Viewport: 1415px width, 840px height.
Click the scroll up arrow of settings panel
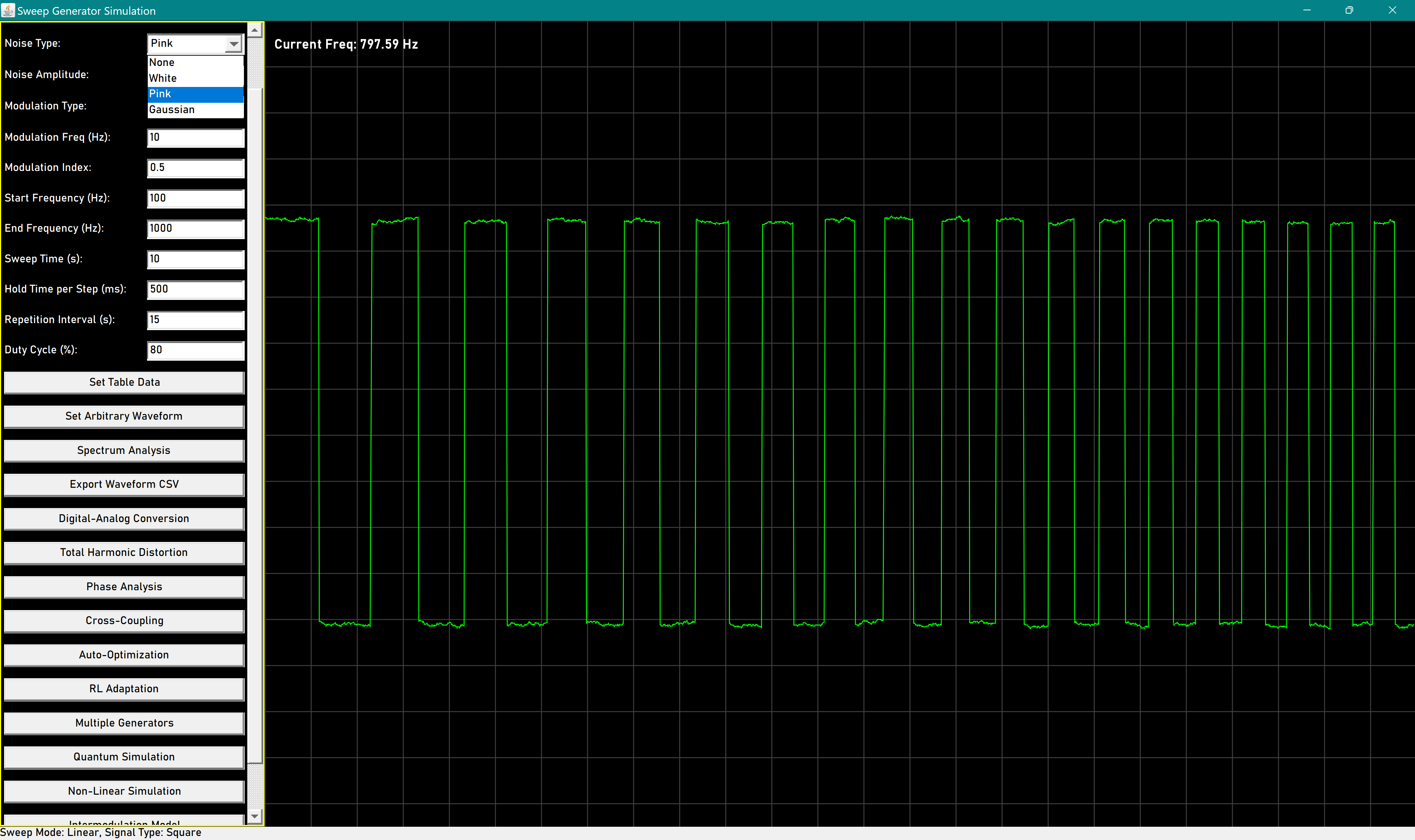tap(255, 30)
